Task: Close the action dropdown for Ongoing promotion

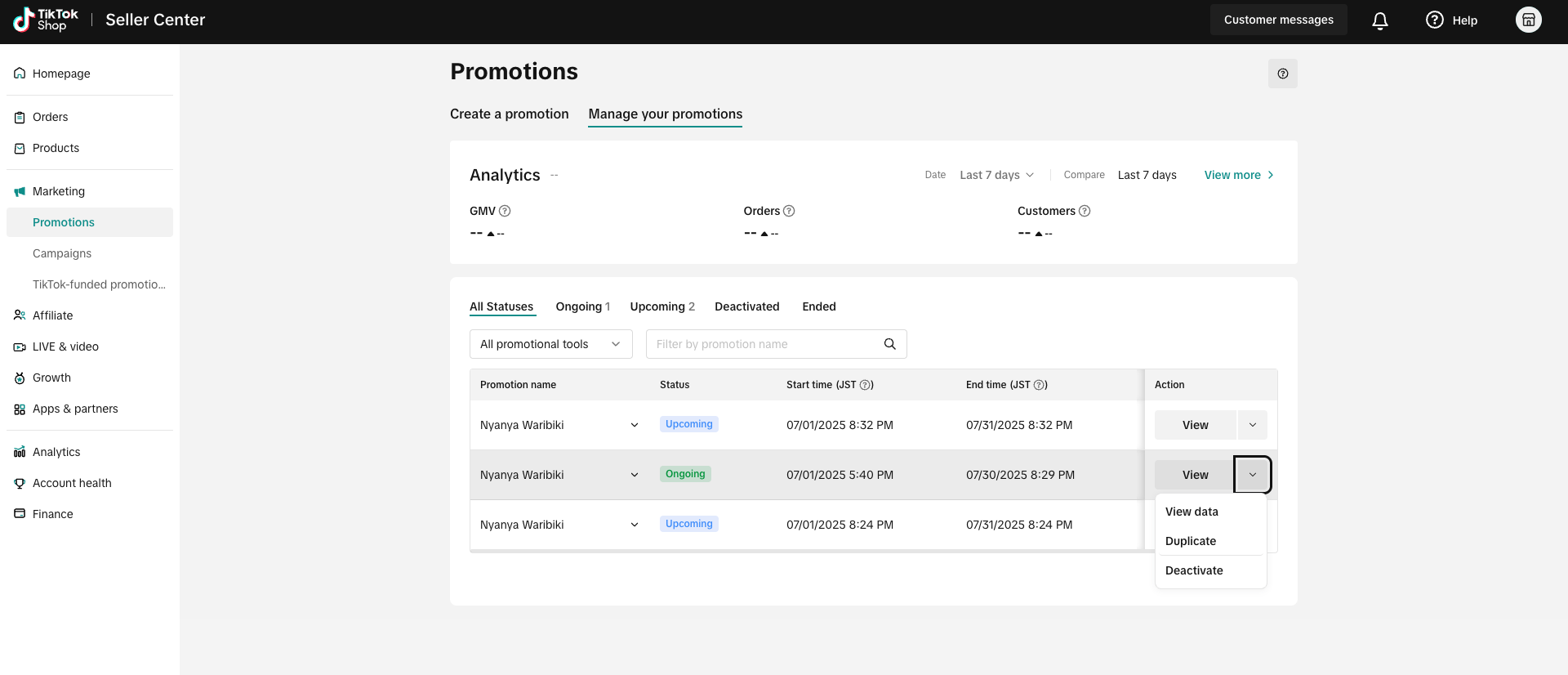Action: (x=1253, y=475)
